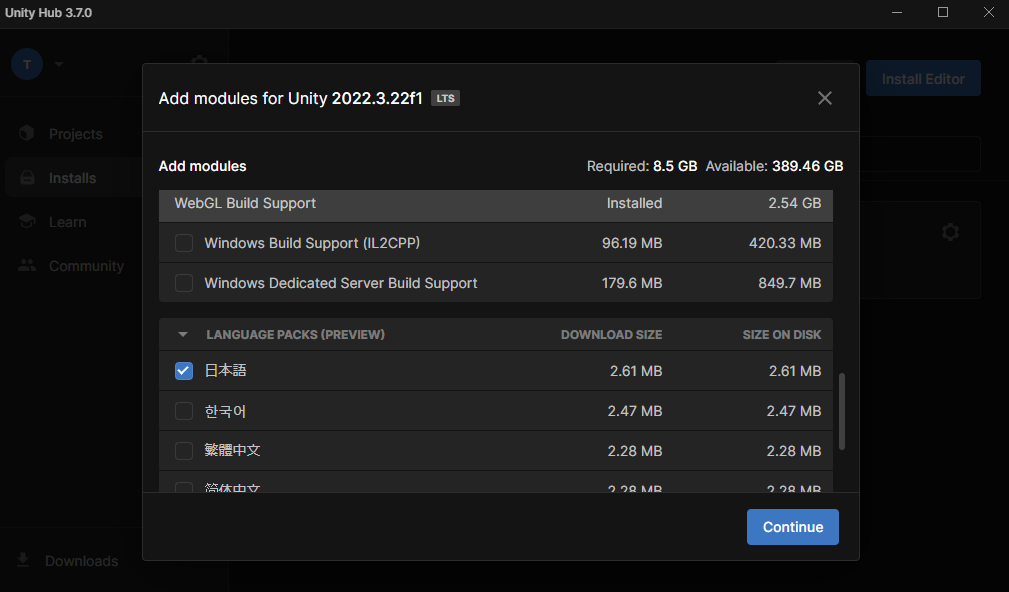Click the 420.33 MB size value
The height and width of the screenshot is (592, 1009).
(785, 243)
